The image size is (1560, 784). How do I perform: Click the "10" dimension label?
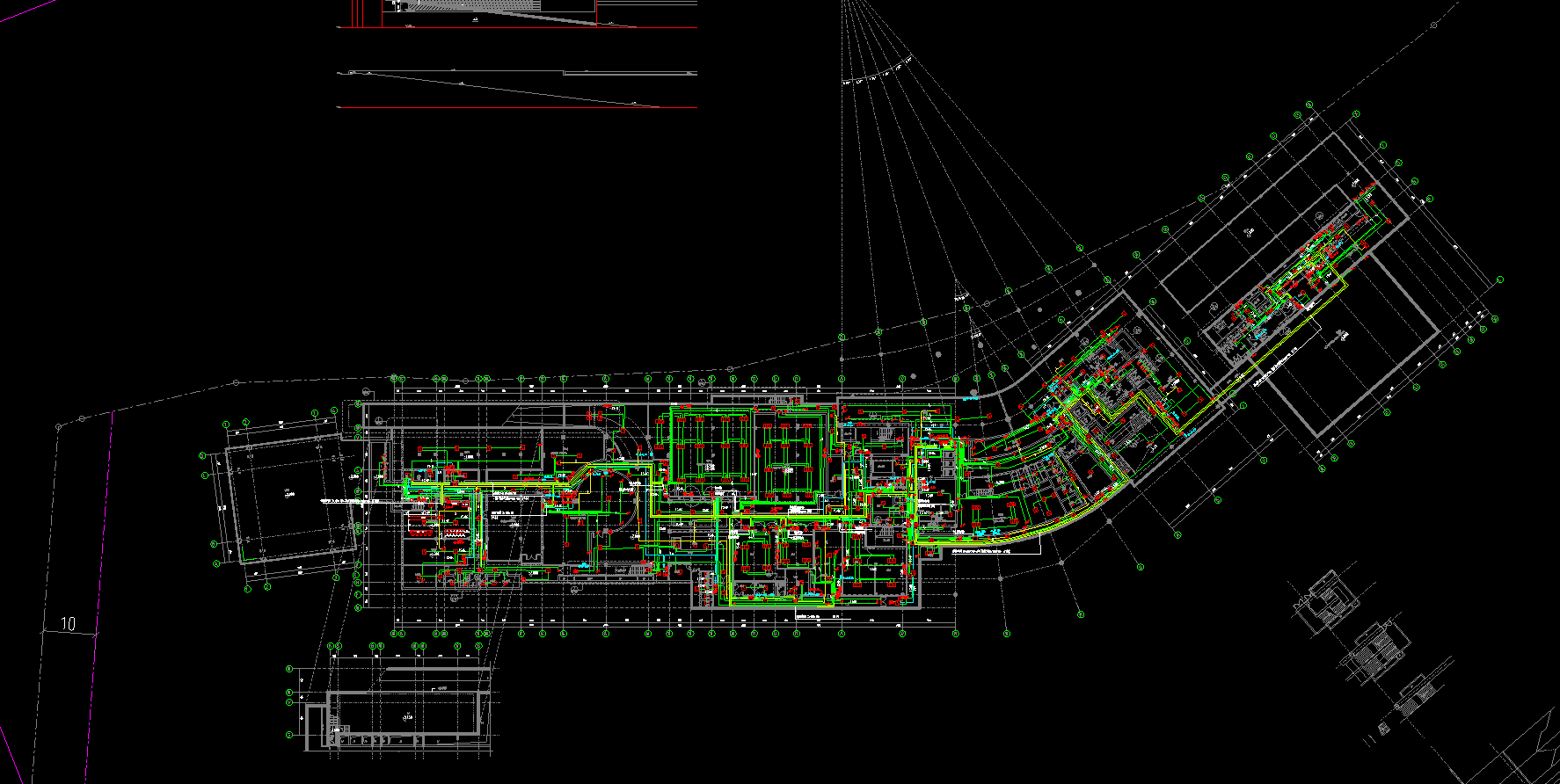point(68,624)
